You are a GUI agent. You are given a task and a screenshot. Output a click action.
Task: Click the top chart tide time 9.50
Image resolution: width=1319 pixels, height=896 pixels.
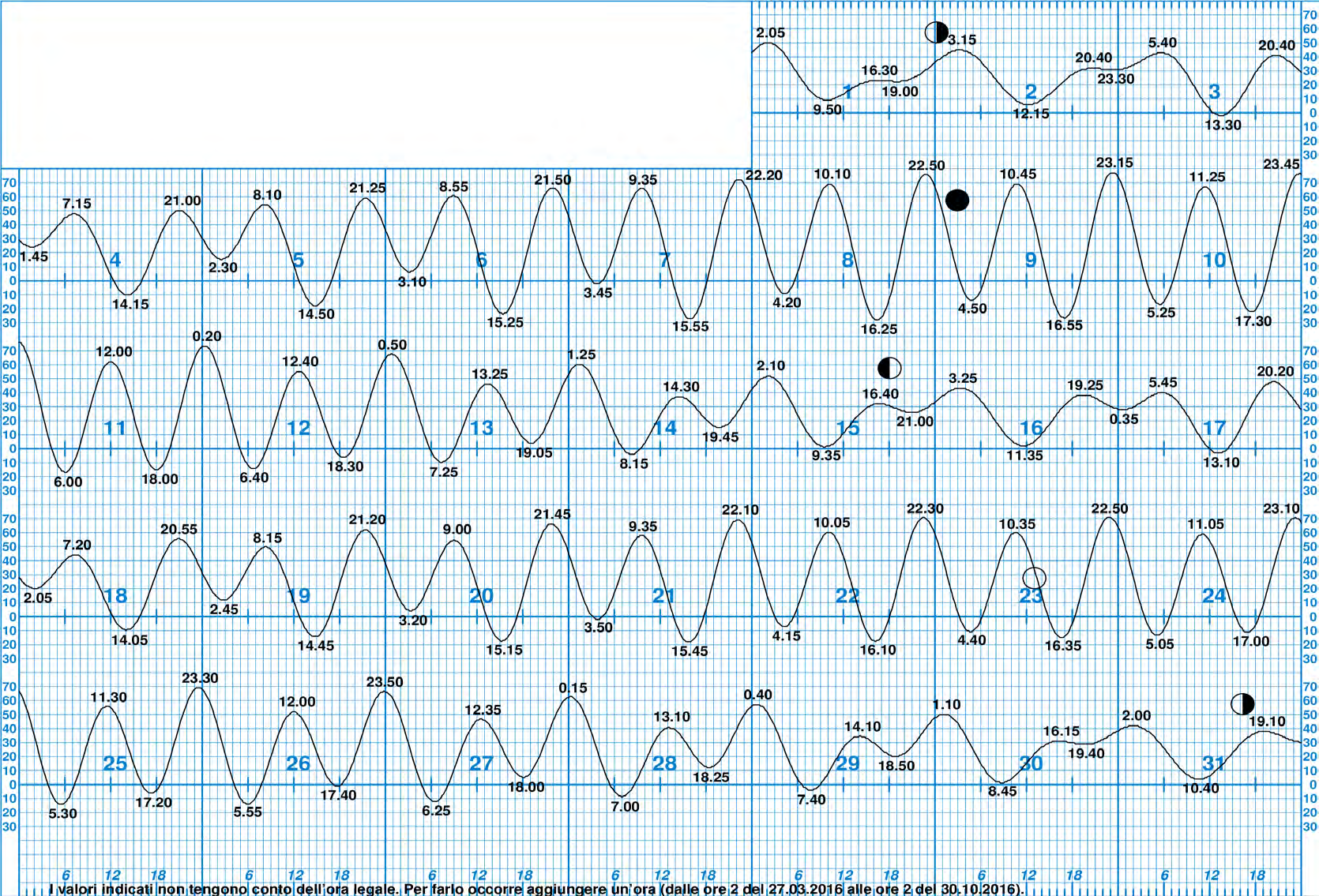pyautogui.click(x=828, y=110)
